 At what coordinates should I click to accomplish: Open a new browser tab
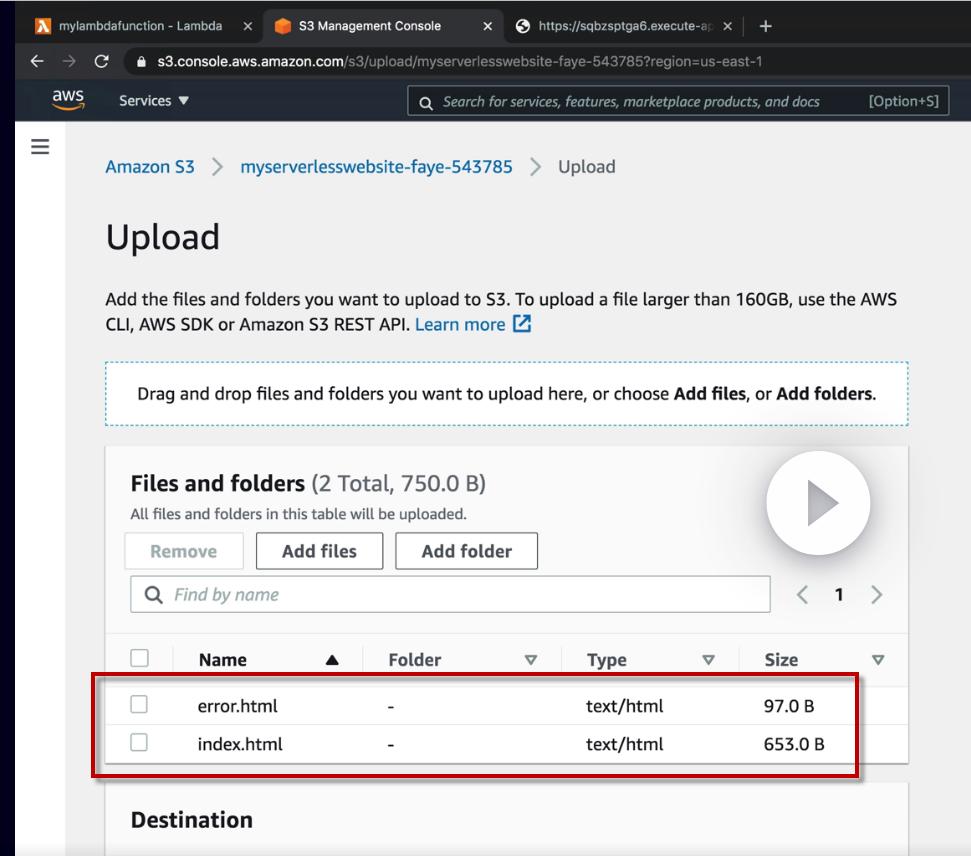pos(766,26)
